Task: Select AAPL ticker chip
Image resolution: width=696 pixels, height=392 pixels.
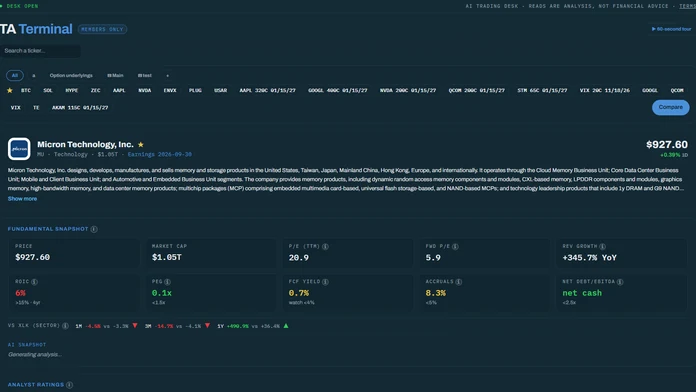Action: tap(119, 91)
